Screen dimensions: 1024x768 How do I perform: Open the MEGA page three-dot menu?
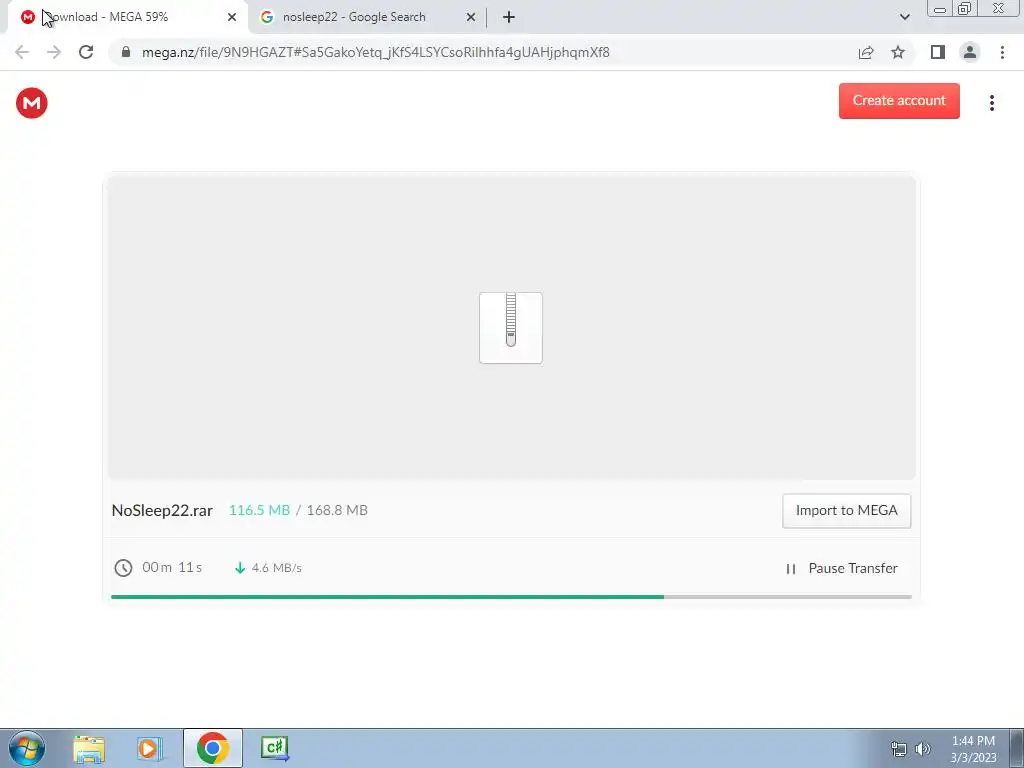coord(991,103)
